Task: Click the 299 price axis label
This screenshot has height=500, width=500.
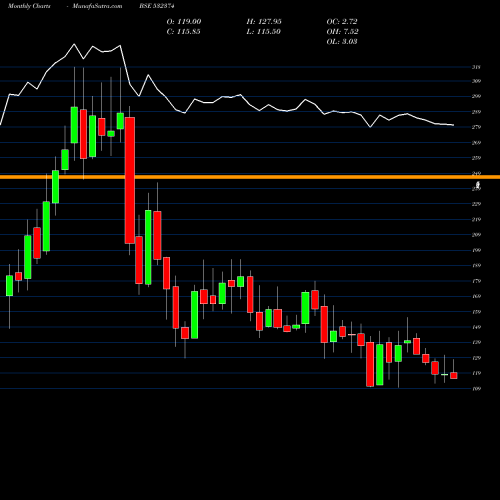Action: point(476,96)
